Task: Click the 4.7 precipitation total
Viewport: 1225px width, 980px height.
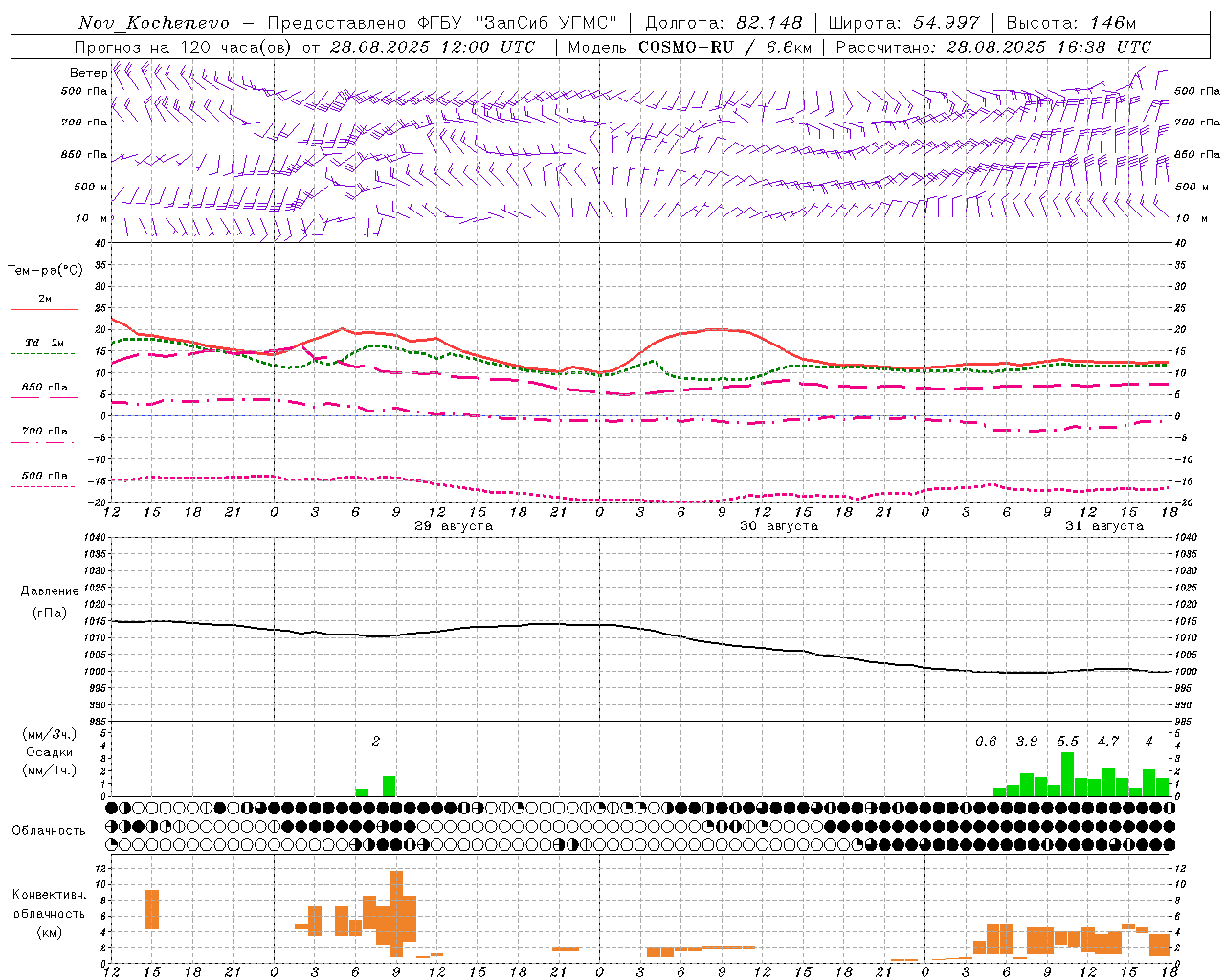Action: [x=1108, y=742]
